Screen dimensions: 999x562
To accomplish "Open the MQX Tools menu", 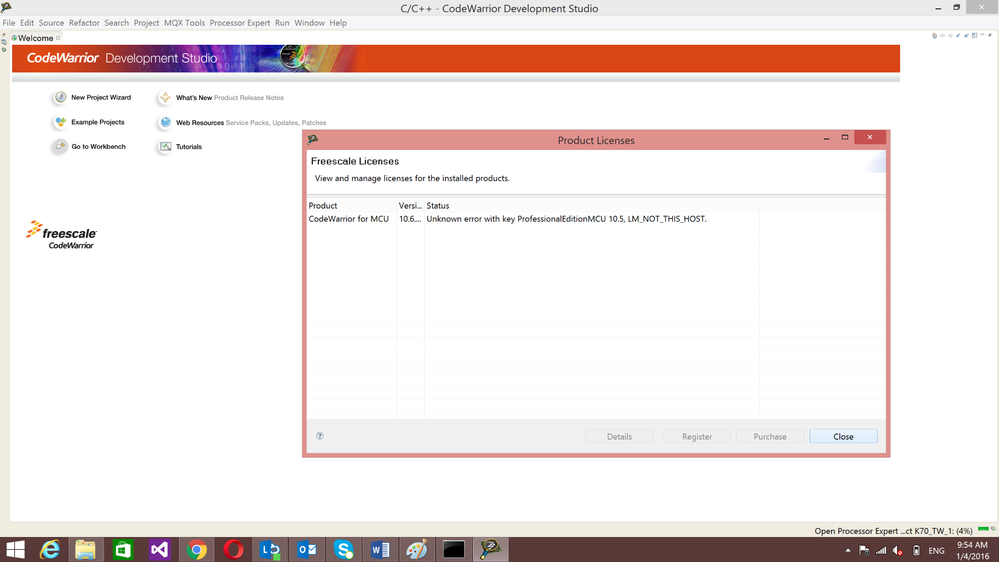I will tap(184, 23).
